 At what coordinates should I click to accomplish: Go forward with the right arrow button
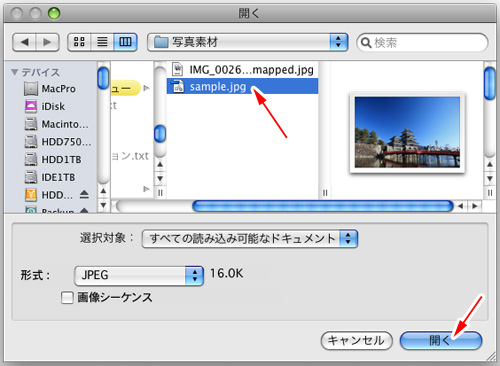[47, 42]
